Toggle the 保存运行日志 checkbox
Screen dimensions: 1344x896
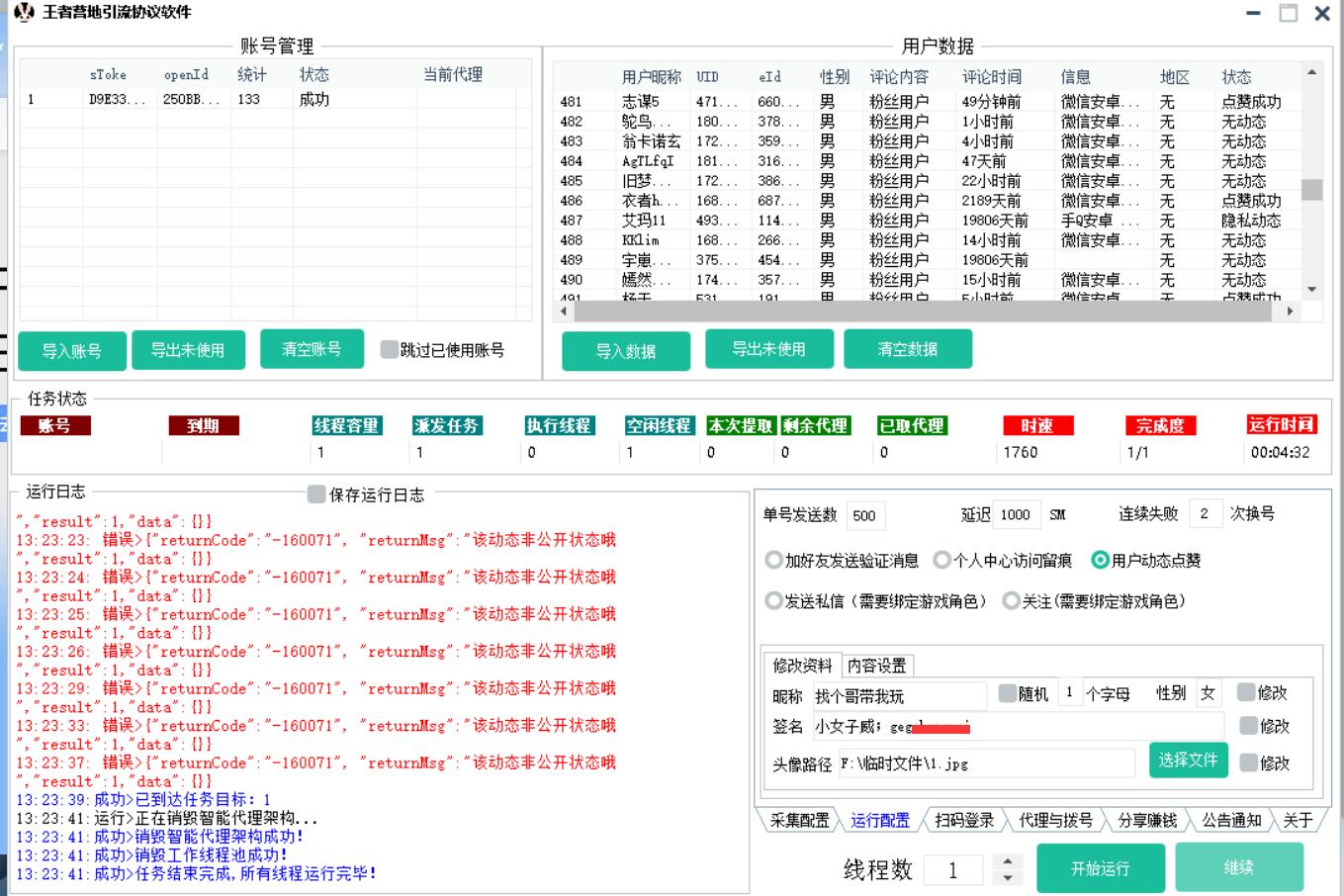316,493
